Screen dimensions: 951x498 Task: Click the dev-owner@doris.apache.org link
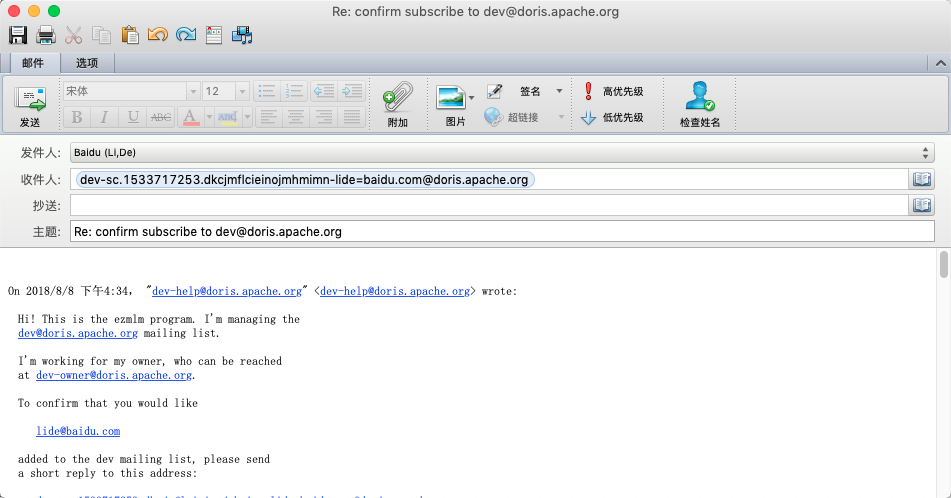pos(113,375)
